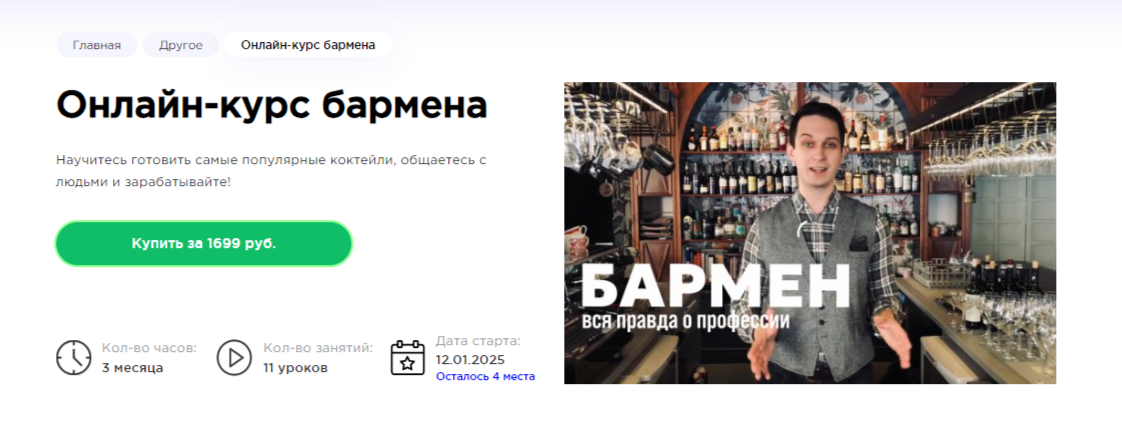Click the clock icon for course hours

(x=74, y=358)
